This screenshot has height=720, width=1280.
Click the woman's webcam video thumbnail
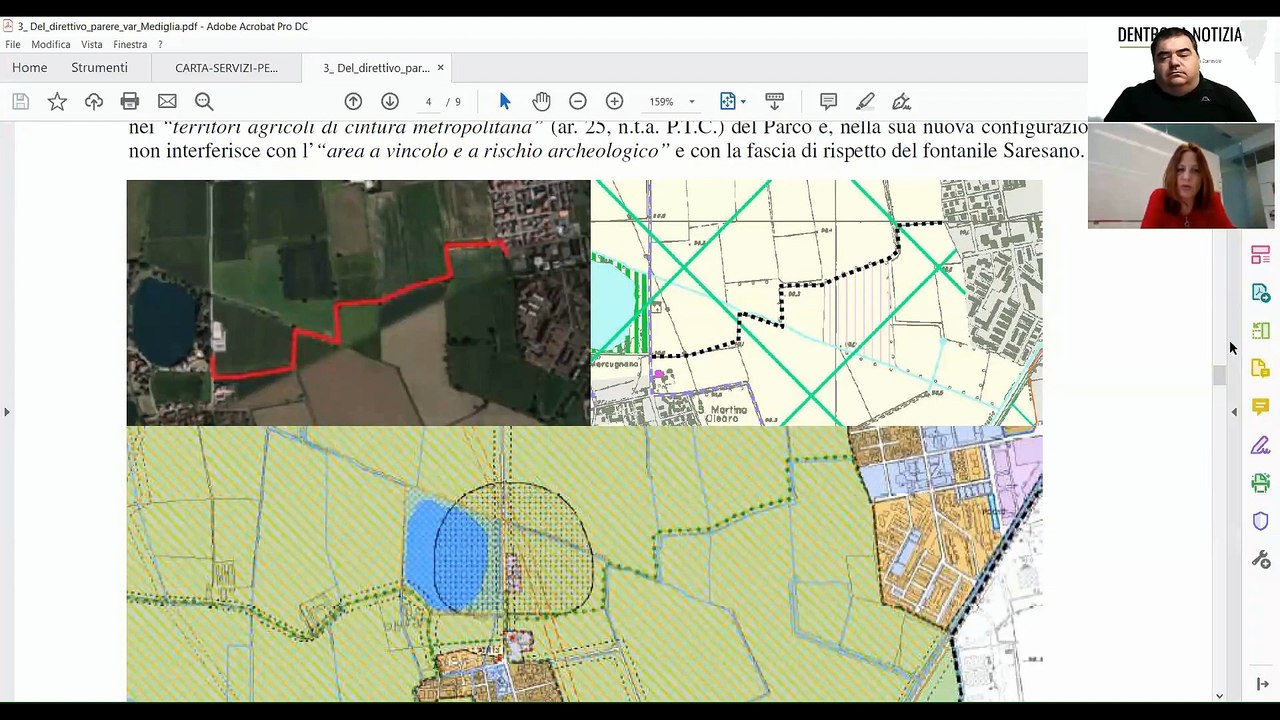(x=1182, y=176)
